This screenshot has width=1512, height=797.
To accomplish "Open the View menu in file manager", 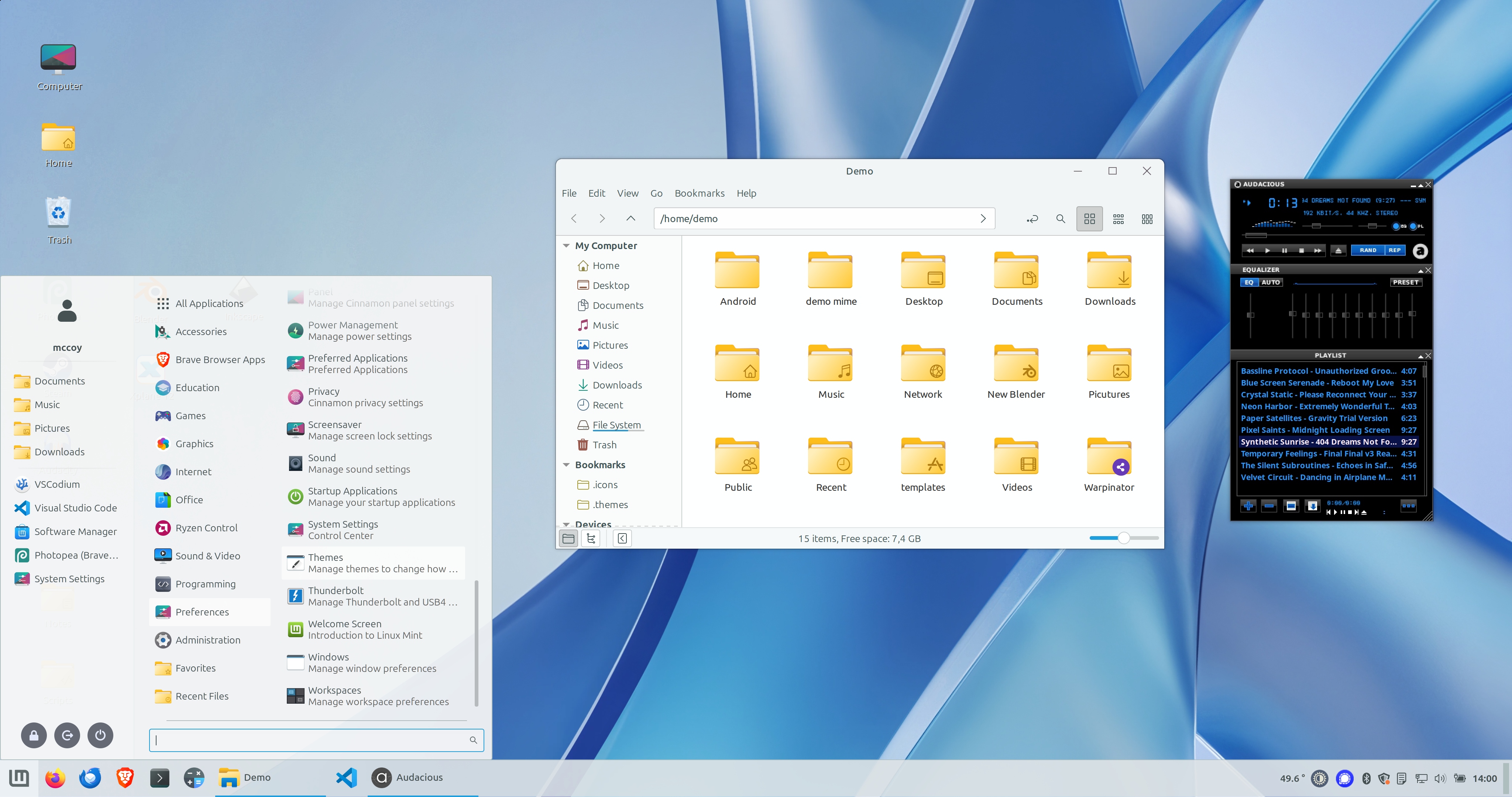I will click(x=628, y=193).
